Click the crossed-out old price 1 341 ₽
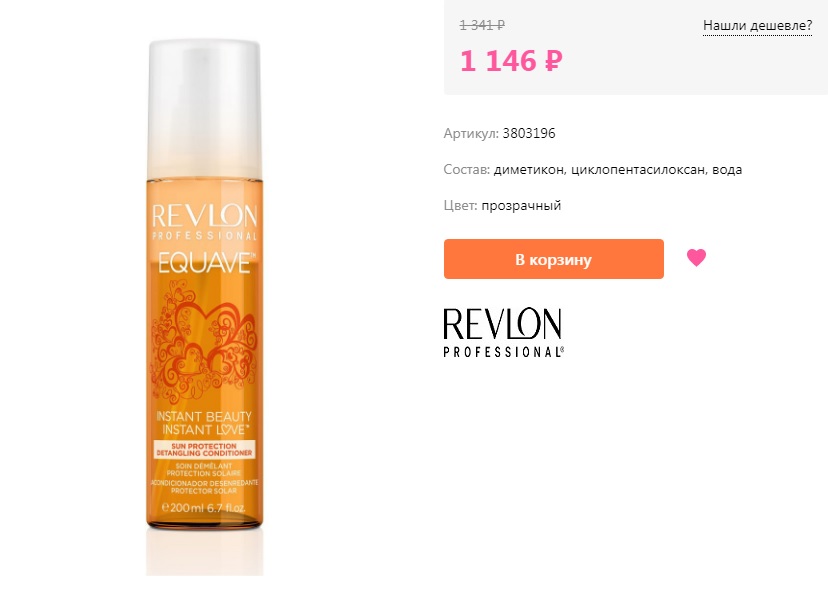Screen dimensions: 828x590 point(482,25)
